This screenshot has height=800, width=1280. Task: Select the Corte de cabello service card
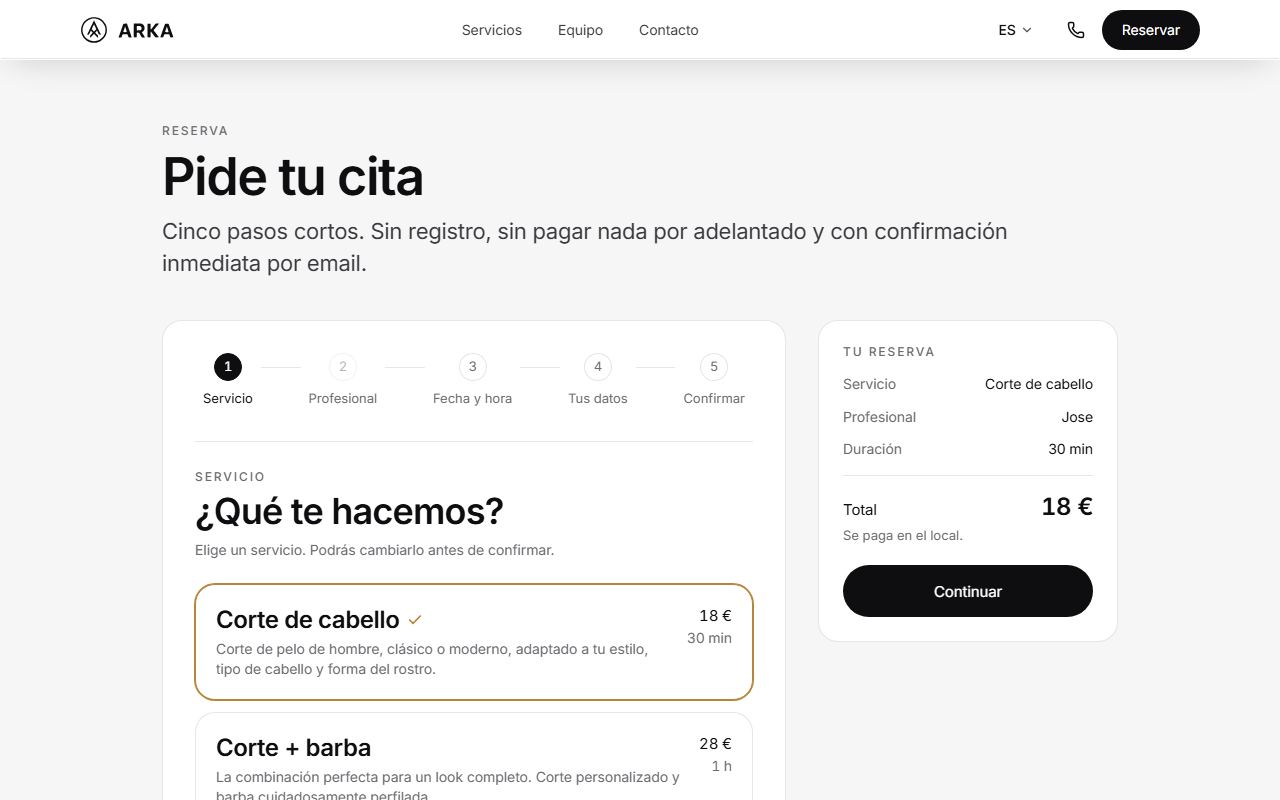click(x=474, y=642)
